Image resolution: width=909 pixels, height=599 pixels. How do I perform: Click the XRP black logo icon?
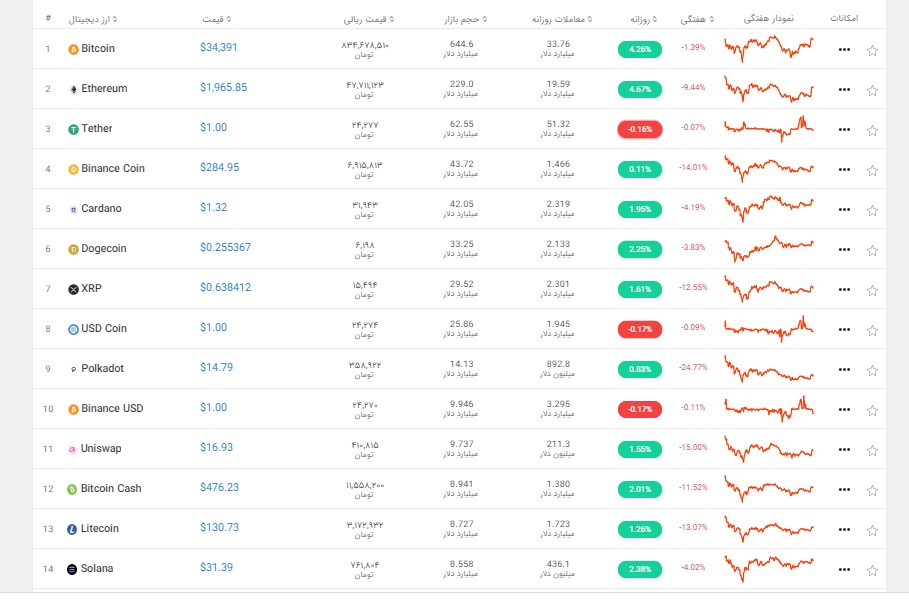[73, 289]
